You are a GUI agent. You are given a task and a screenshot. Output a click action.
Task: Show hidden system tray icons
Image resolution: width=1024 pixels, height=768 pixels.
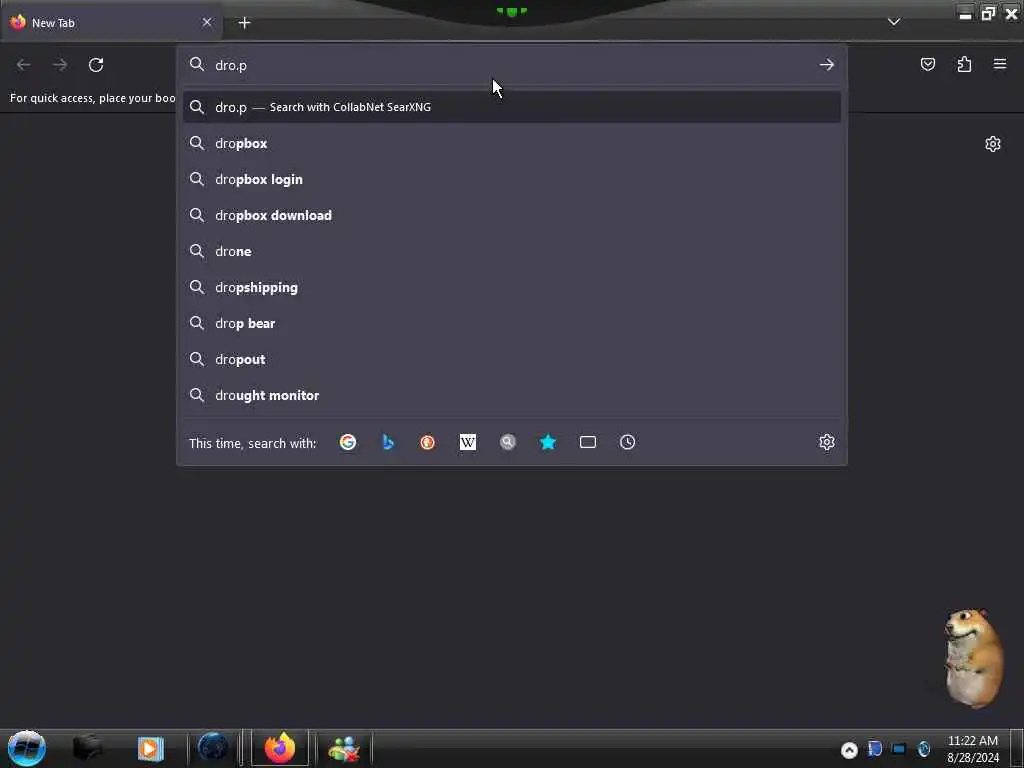pyautogui.click(x=849, y=750)
